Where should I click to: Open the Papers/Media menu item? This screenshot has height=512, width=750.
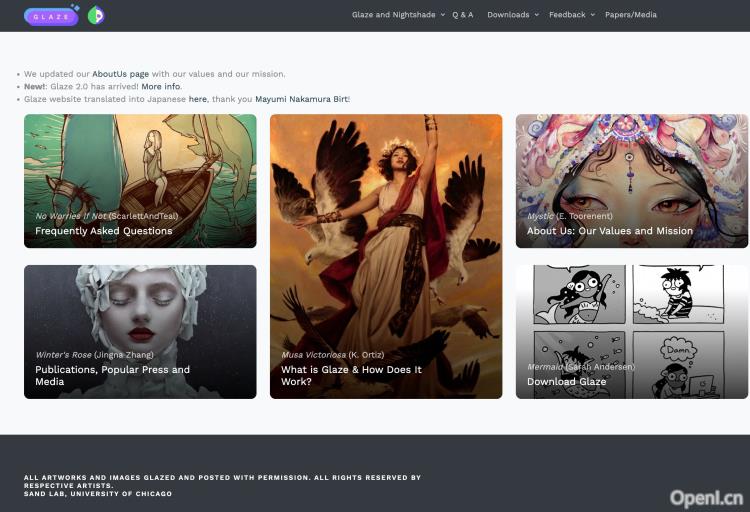click(x=631, y=15)
